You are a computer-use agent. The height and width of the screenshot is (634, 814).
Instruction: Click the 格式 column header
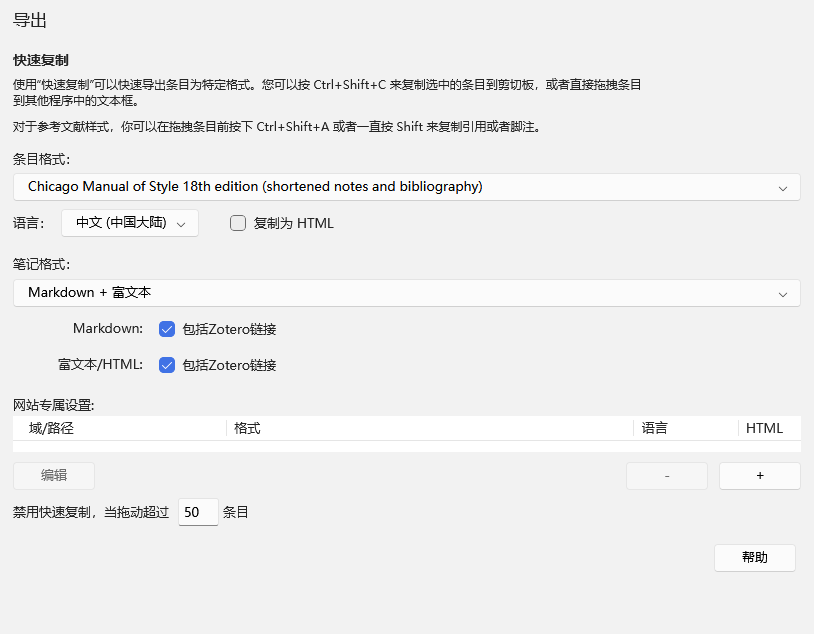pyautogui.click(x=244, y=428)
